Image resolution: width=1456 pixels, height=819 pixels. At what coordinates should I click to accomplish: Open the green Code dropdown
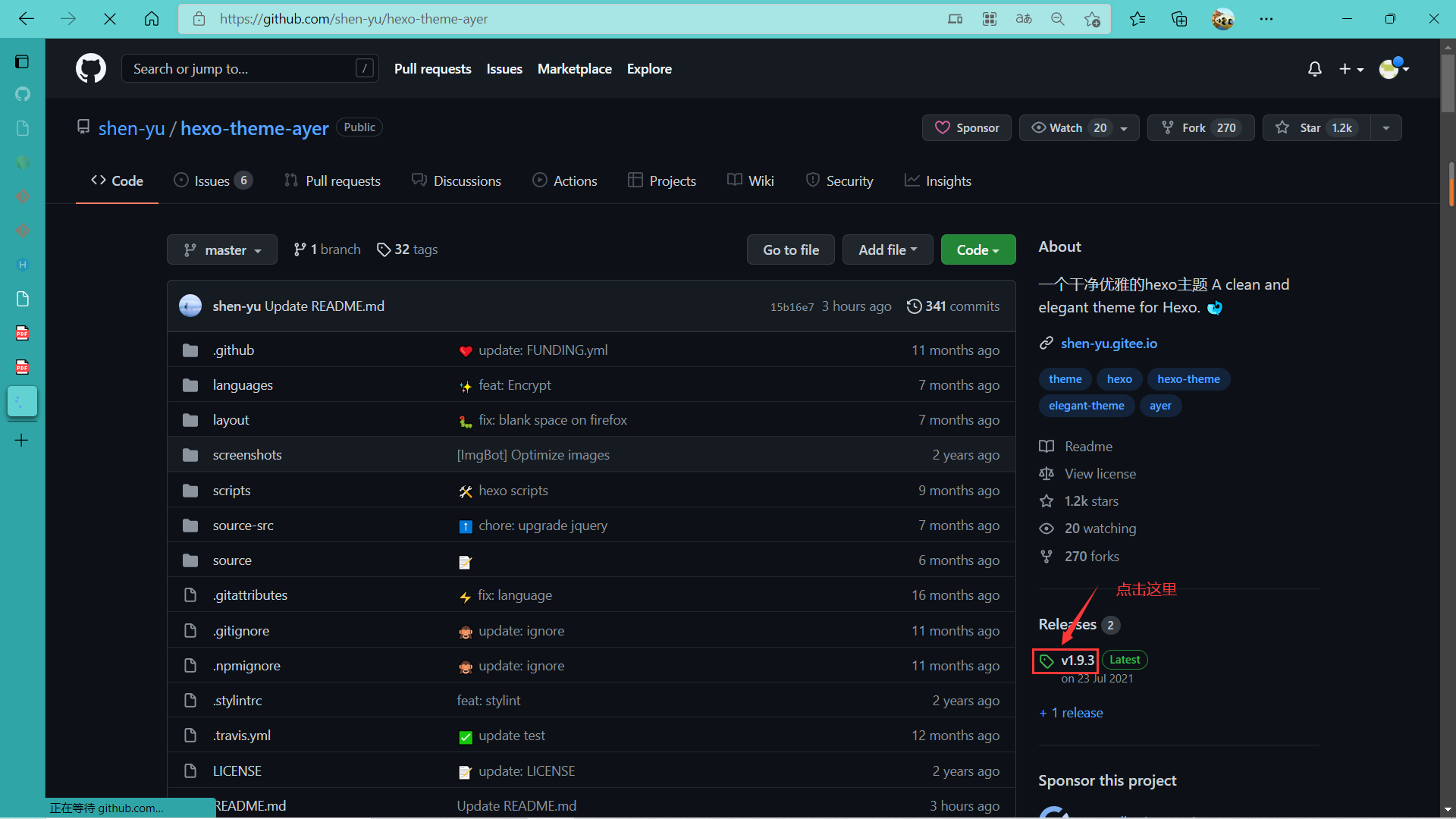click(x=978, y=250)
